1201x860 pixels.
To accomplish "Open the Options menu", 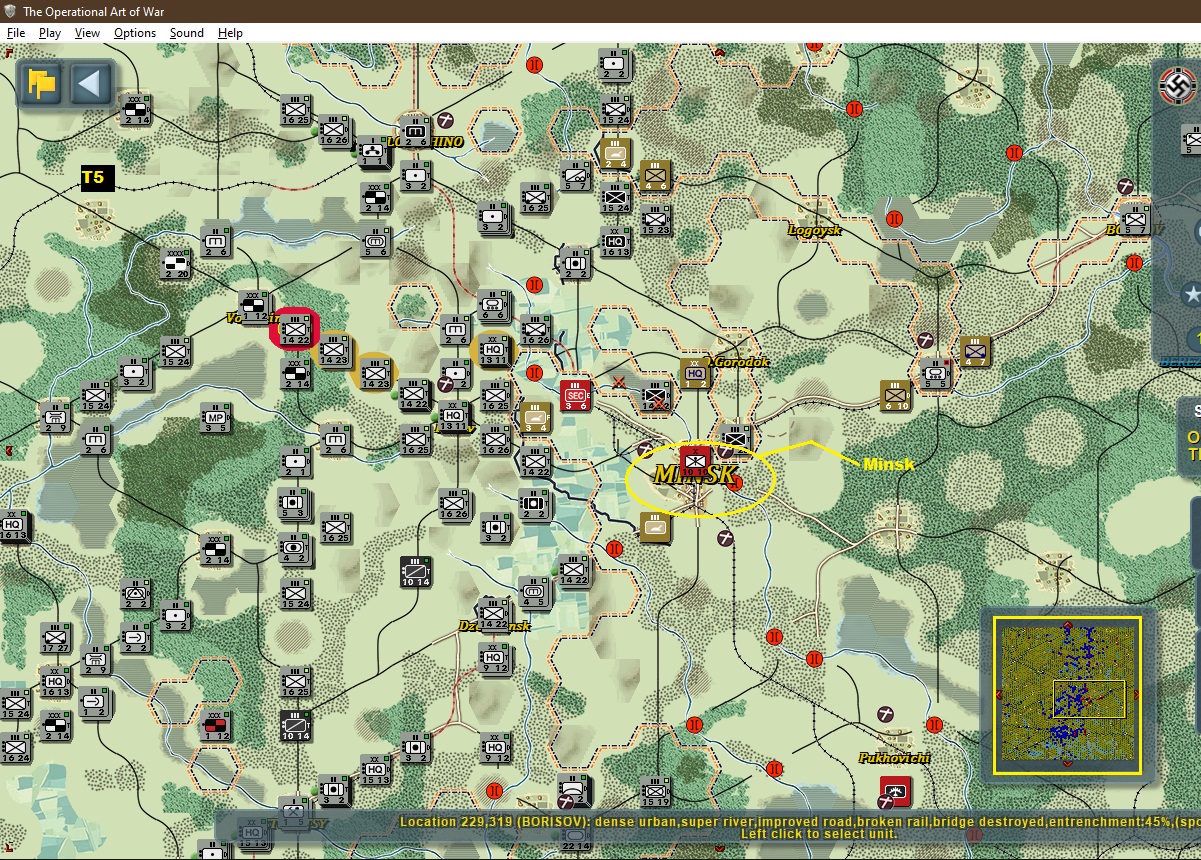I will 135,33.
